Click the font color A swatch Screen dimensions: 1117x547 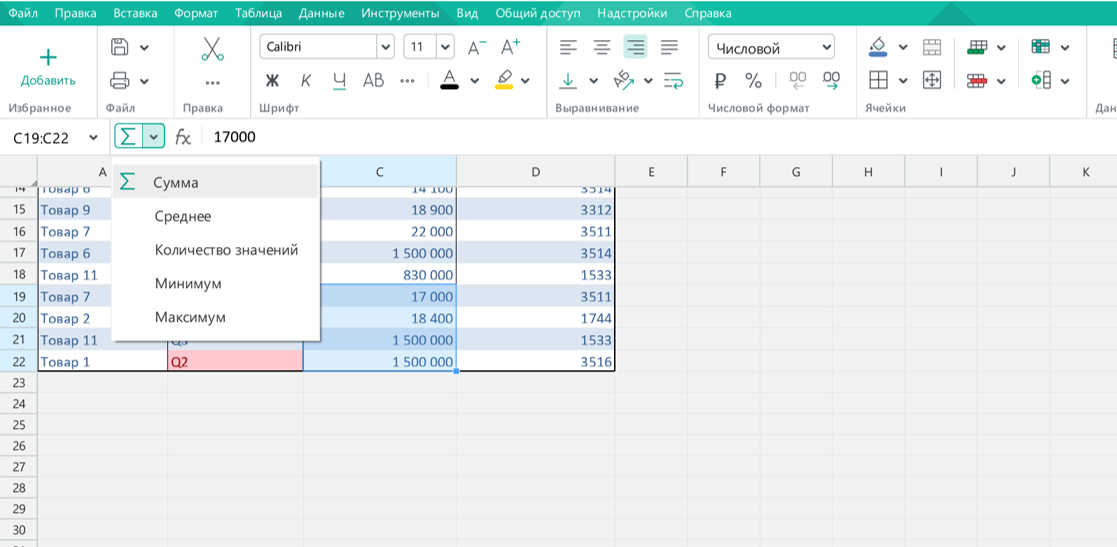[449, 79]
